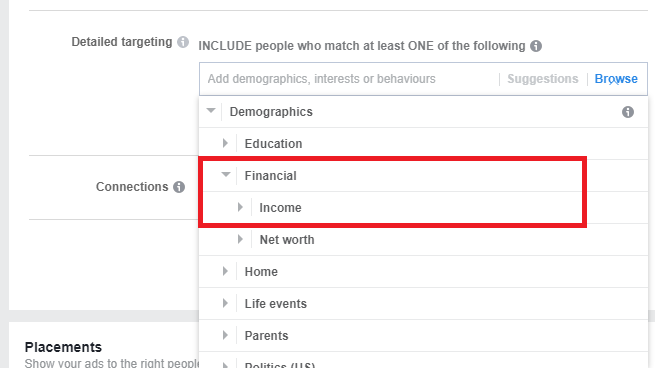Screen dimensions: 655x368
Task: Click the Suggestions link
Action: (x=543, y=79)
